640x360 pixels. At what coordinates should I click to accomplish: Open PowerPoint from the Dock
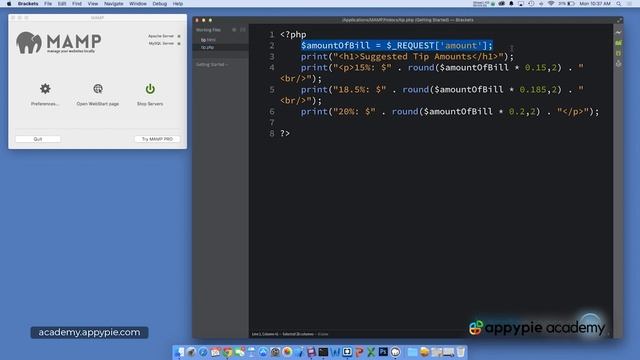click(x=359, y=352)
